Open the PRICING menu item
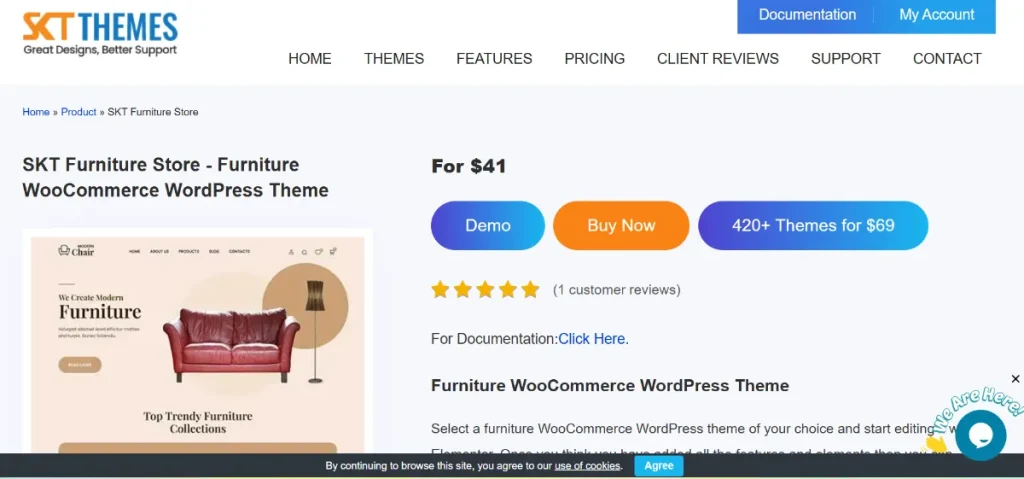The image size is (1024, 479). (594, 59)
